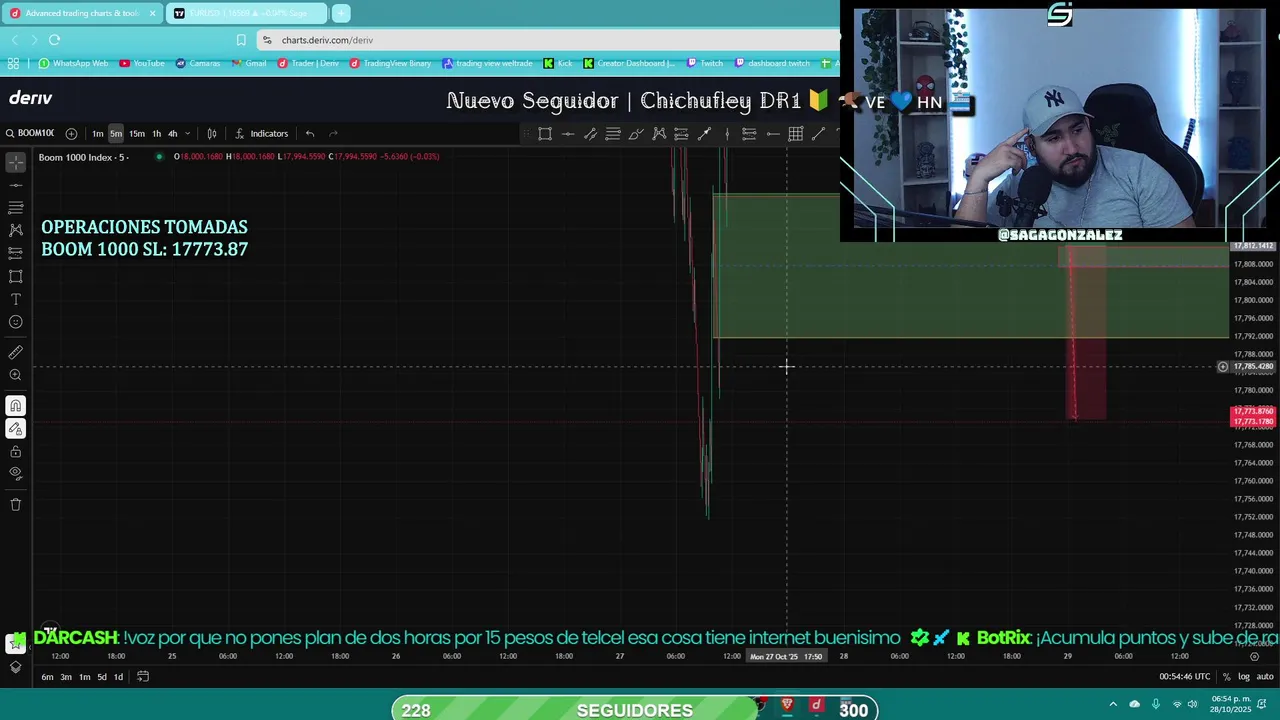Open the TradingView Binary bookmark
1280x720 pixels.
point(390,63)
